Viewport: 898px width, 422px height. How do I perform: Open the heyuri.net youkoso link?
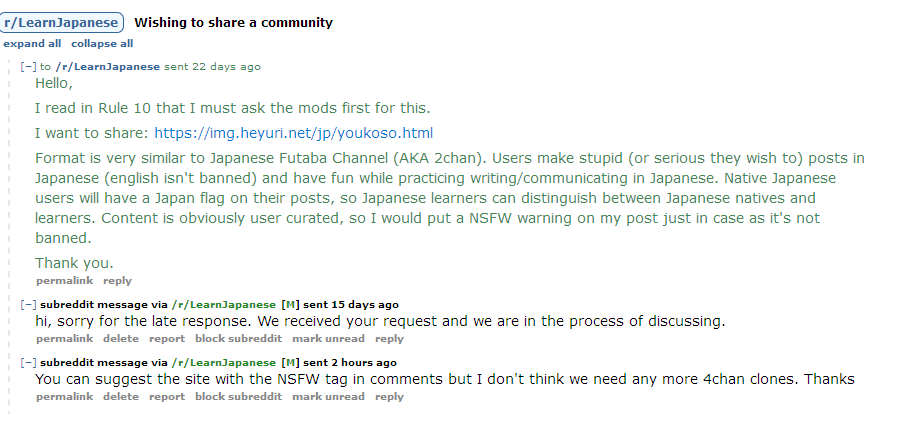tap(293, 133)
